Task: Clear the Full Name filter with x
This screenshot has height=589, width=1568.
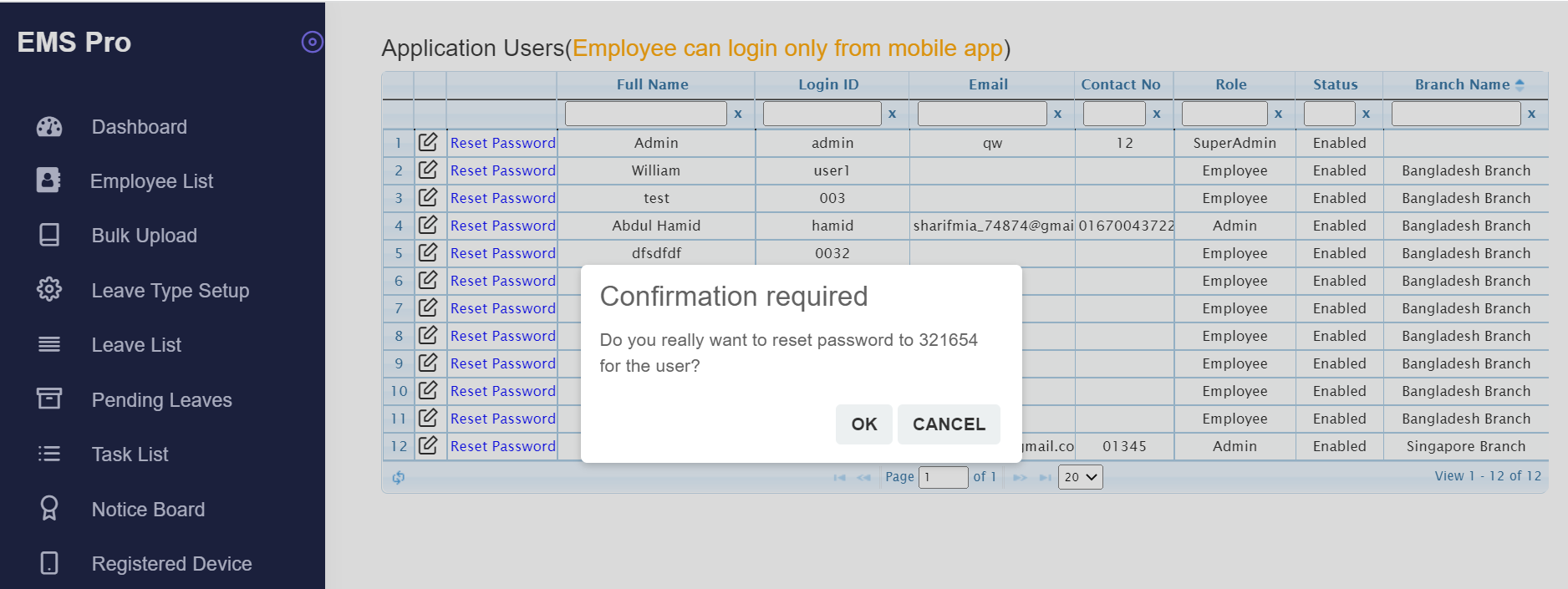Action: pyautogui.click(x=738, y=114)
